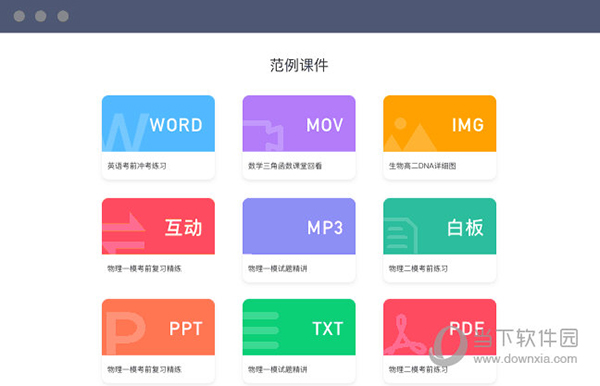Click the video camera icon on MOV card
This screenshot has width=600, height=386.
point(263,135)
